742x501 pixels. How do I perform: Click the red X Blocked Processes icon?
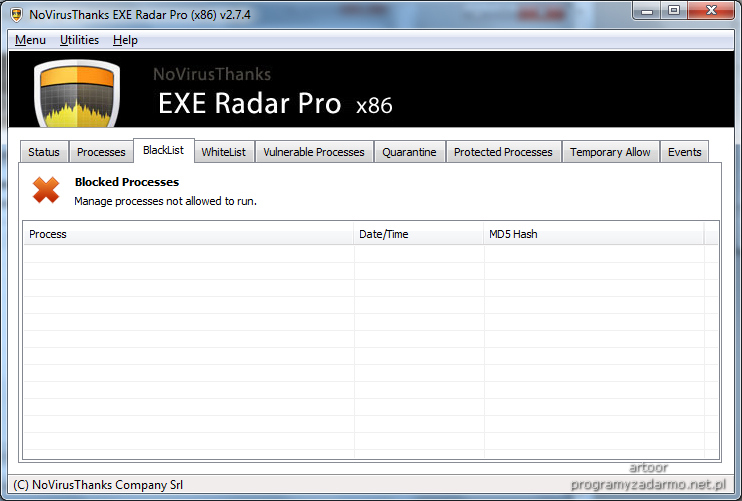pyautogui.click(x=46, y=190)
